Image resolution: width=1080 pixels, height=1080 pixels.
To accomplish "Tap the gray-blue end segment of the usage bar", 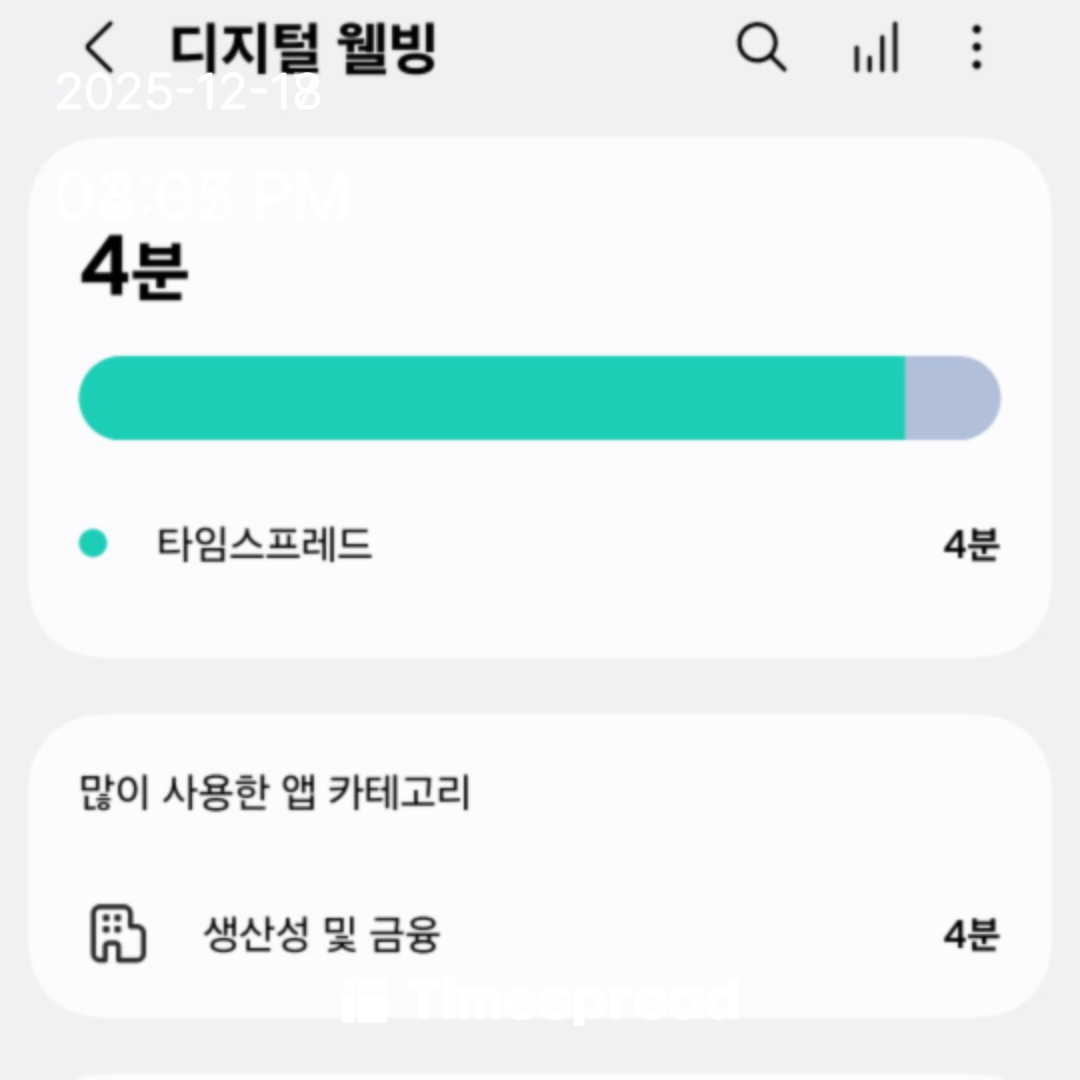I will pos(952,398).
